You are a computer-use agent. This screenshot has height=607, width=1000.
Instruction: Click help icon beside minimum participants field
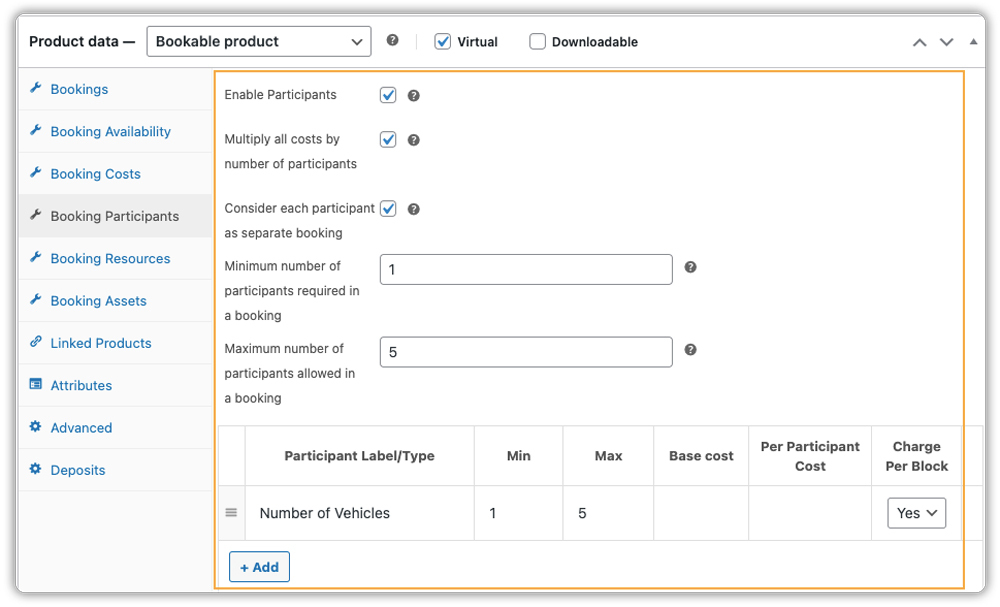(690, 268)
